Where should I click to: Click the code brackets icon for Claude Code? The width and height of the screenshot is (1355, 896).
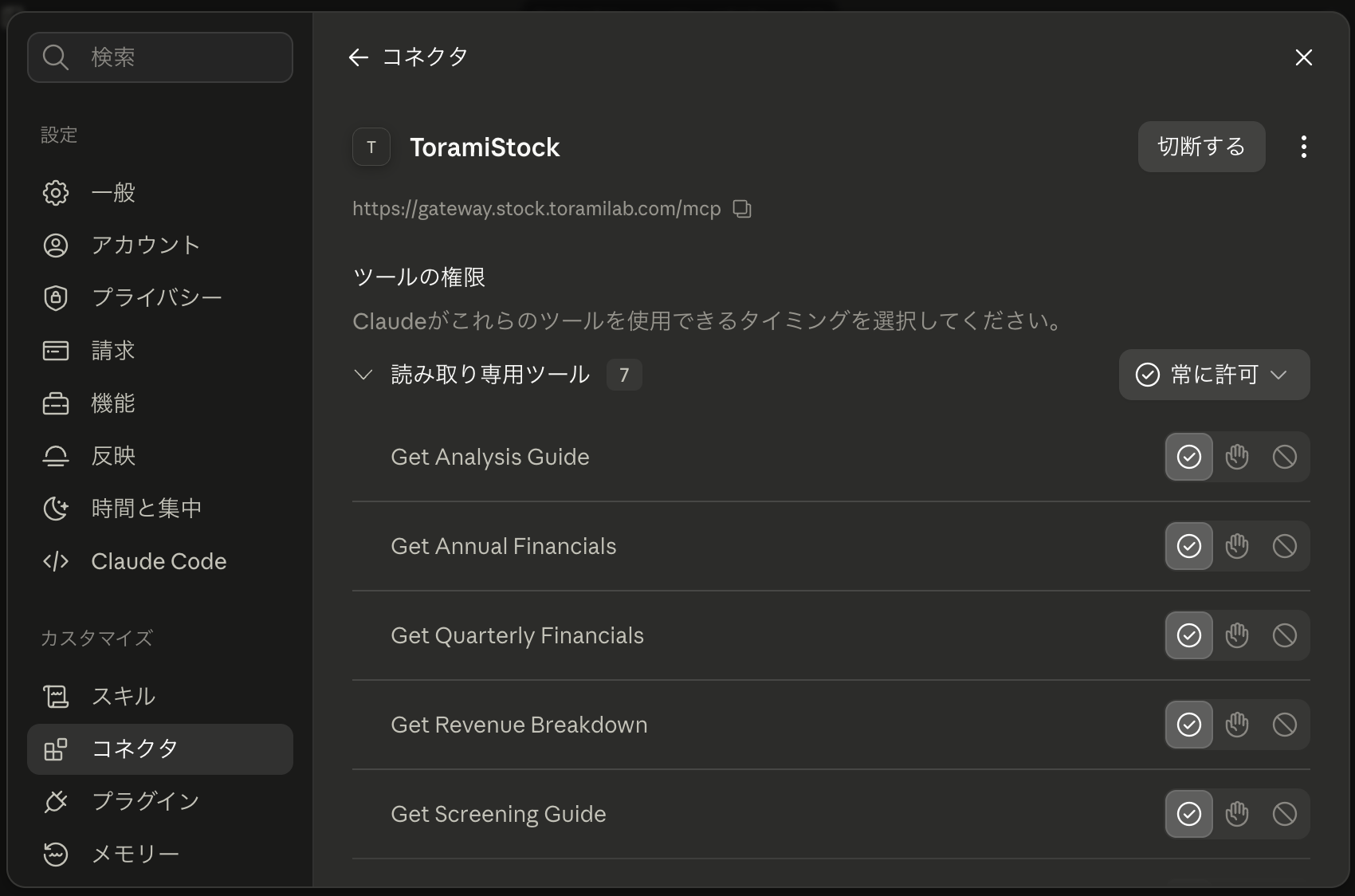click(56, 561)
